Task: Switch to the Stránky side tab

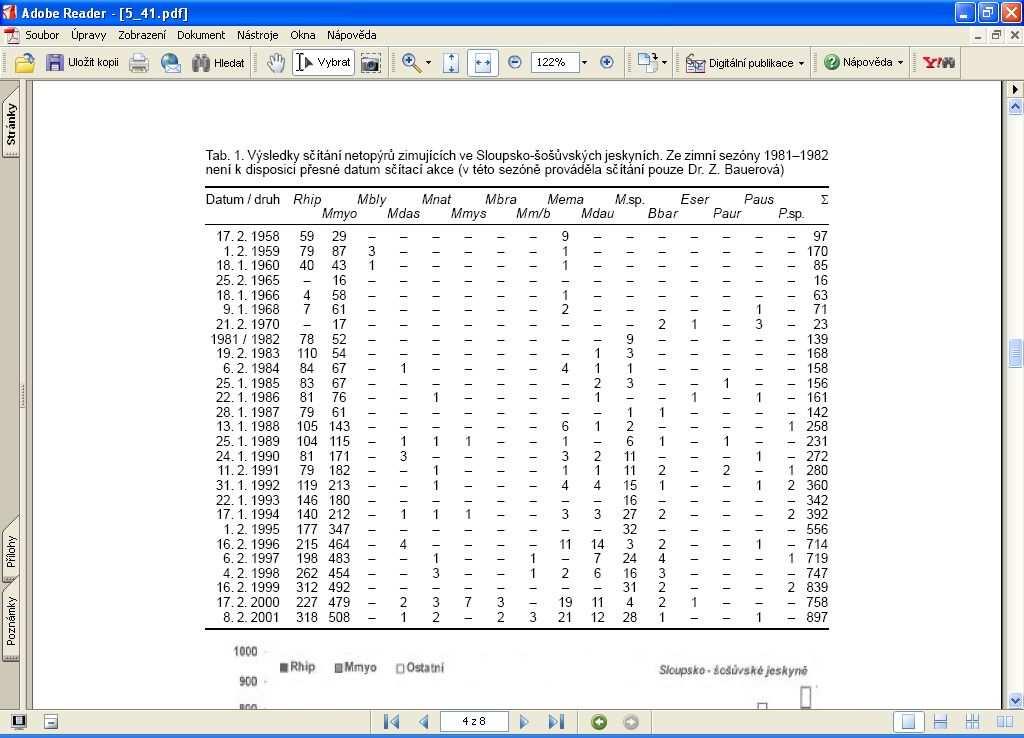Action: click(x=11, y=123)
